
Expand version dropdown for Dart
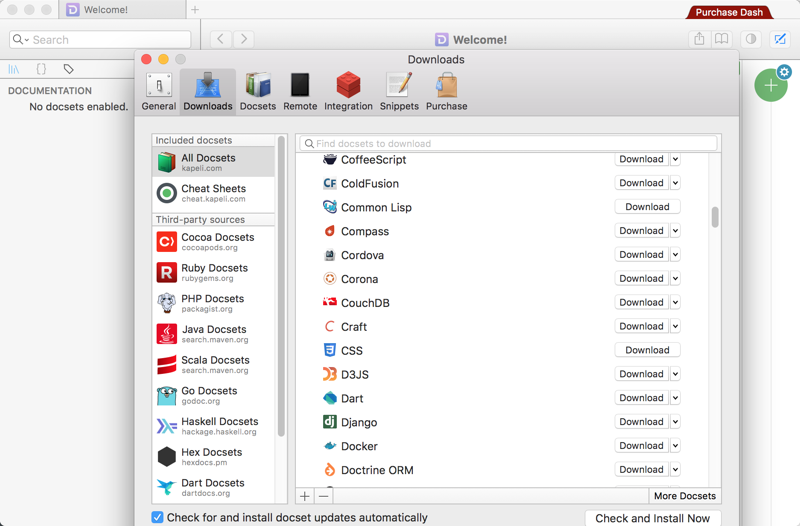675,398
